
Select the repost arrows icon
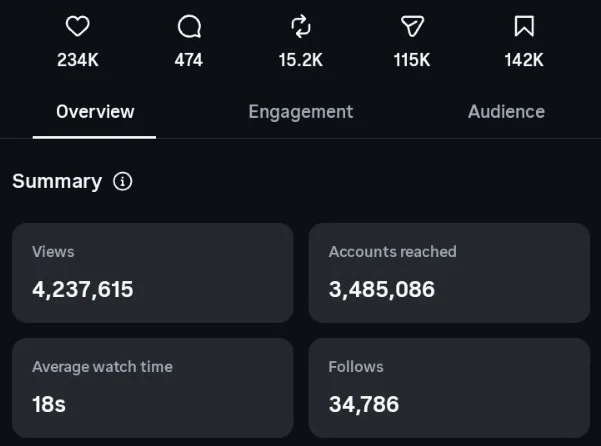click(x=301, y=26)
